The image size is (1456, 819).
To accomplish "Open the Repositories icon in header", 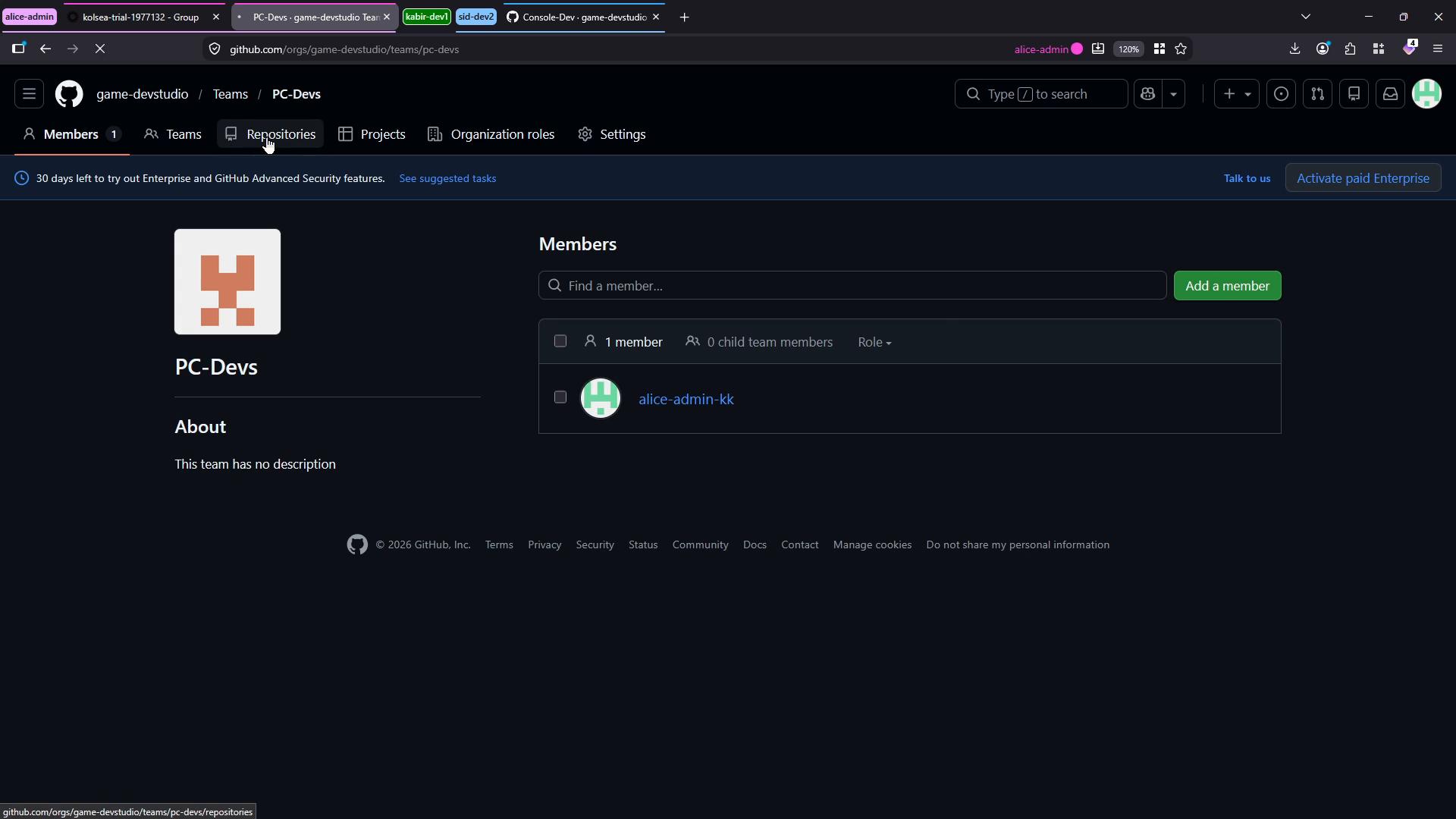I will 1354,94.
